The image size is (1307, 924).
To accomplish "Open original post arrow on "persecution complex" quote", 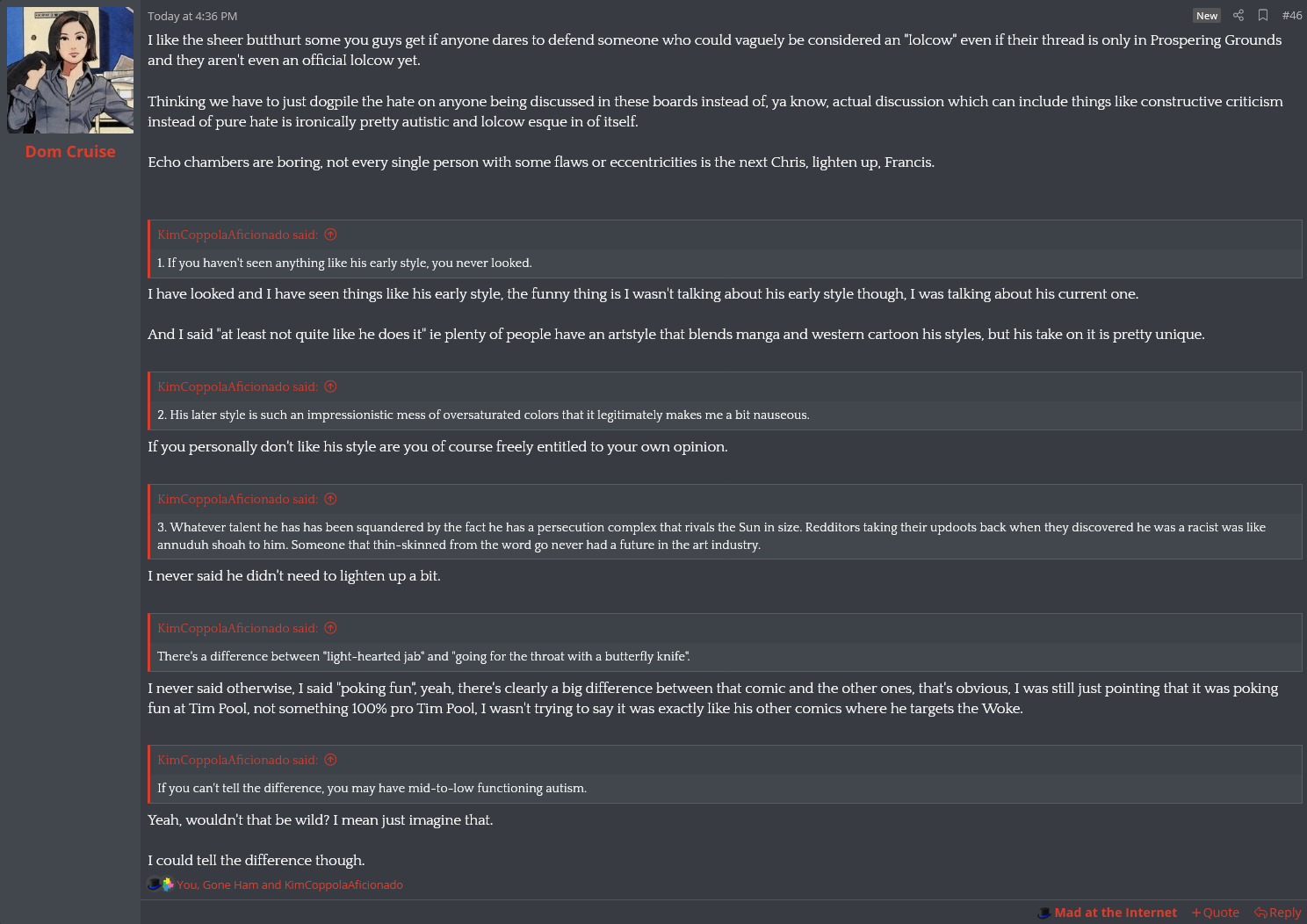I will 330,499.
